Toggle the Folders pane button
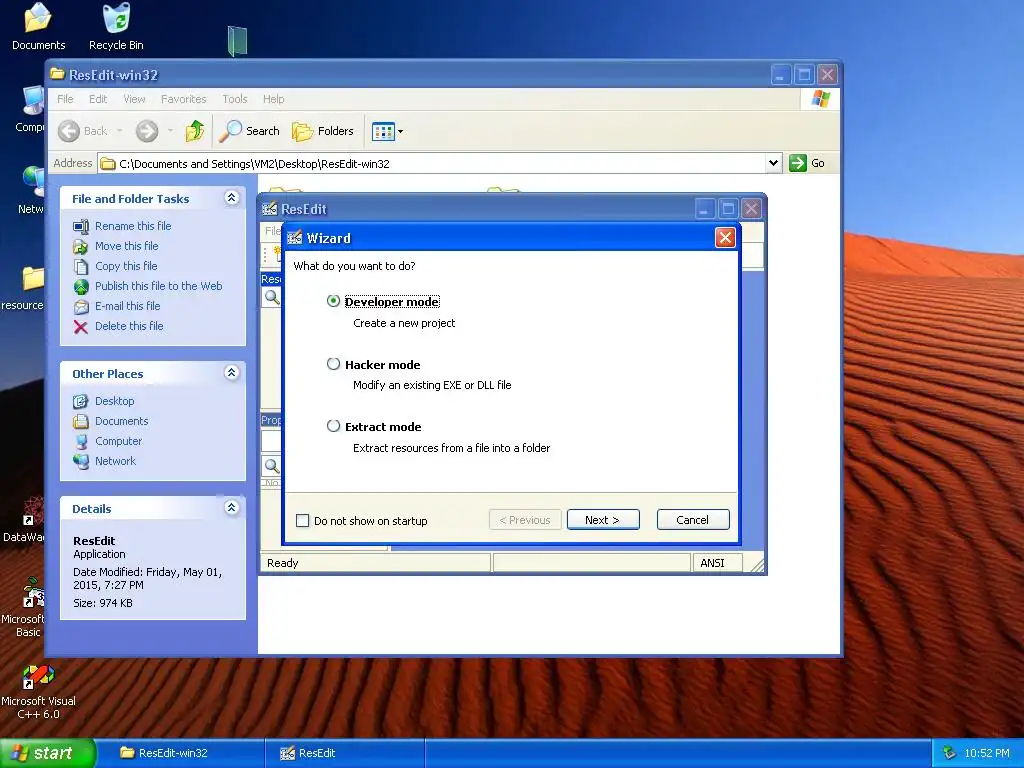Image resolution: width=1024 pixels, height=768 pixels. [x=323, y=131]
